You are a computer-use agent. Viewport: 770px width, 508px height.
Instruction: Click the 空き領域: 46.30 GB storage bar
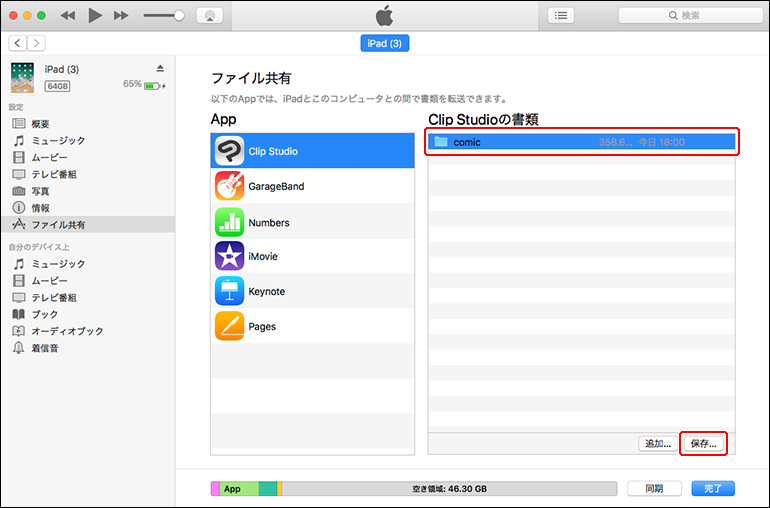point(449,489)
